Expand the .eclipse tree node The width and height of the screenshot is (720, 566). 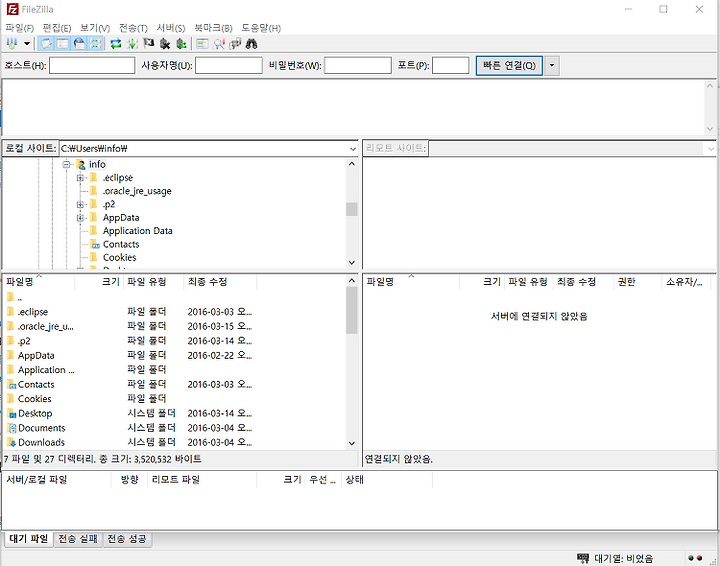click(80, 178)
